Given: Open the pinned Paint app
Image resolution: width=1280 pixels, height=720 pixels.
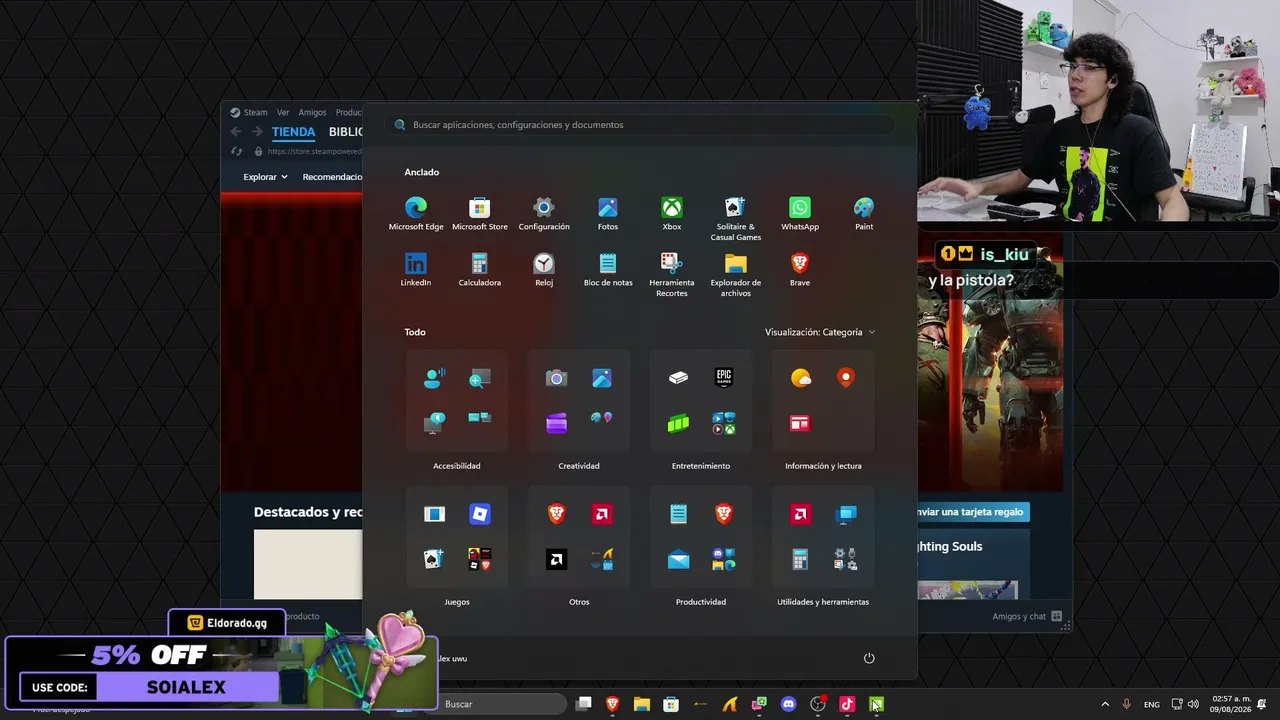Looking at the screenshot, I should (x=864, y=214).
